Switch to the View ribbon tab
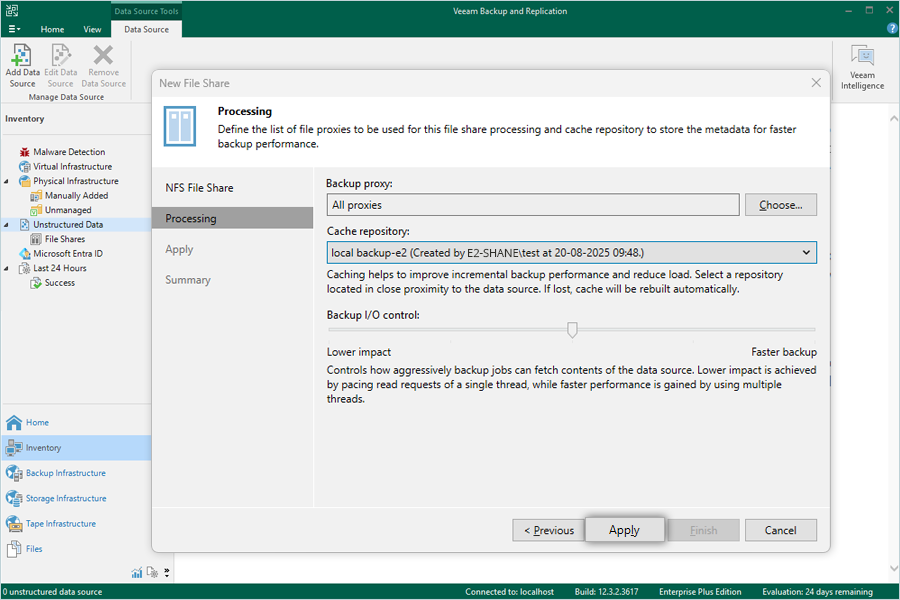Viewport: 900px width, 600px height. (x=92, y=29)
